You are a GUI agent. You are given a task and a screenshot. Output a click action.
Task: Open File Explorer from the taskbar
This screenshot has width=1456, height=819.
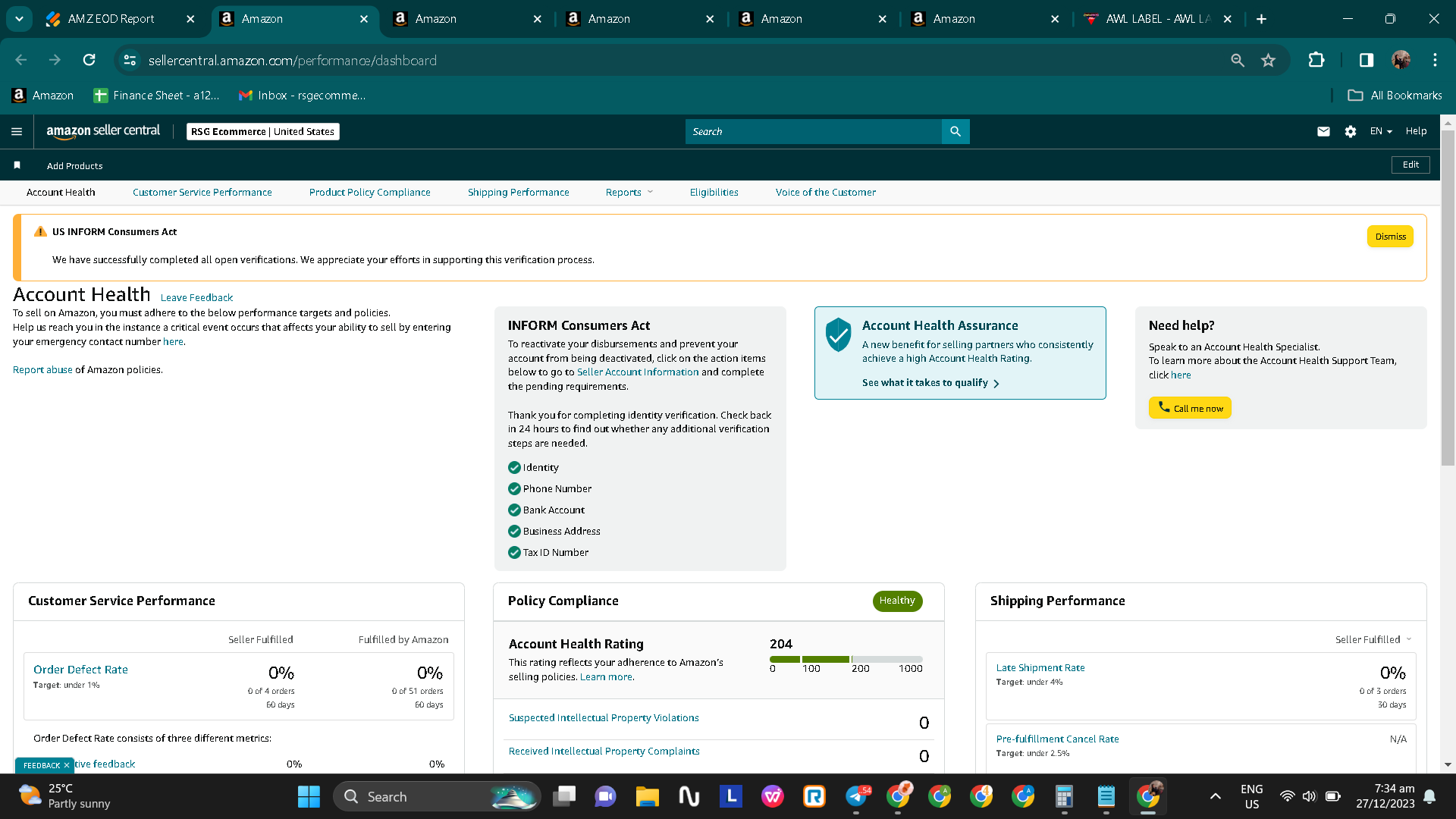(647, 797)
